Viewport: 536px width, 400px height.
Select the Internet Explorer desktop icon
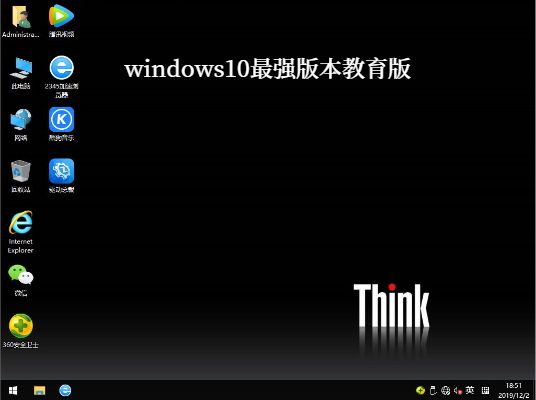click(21, 232)
